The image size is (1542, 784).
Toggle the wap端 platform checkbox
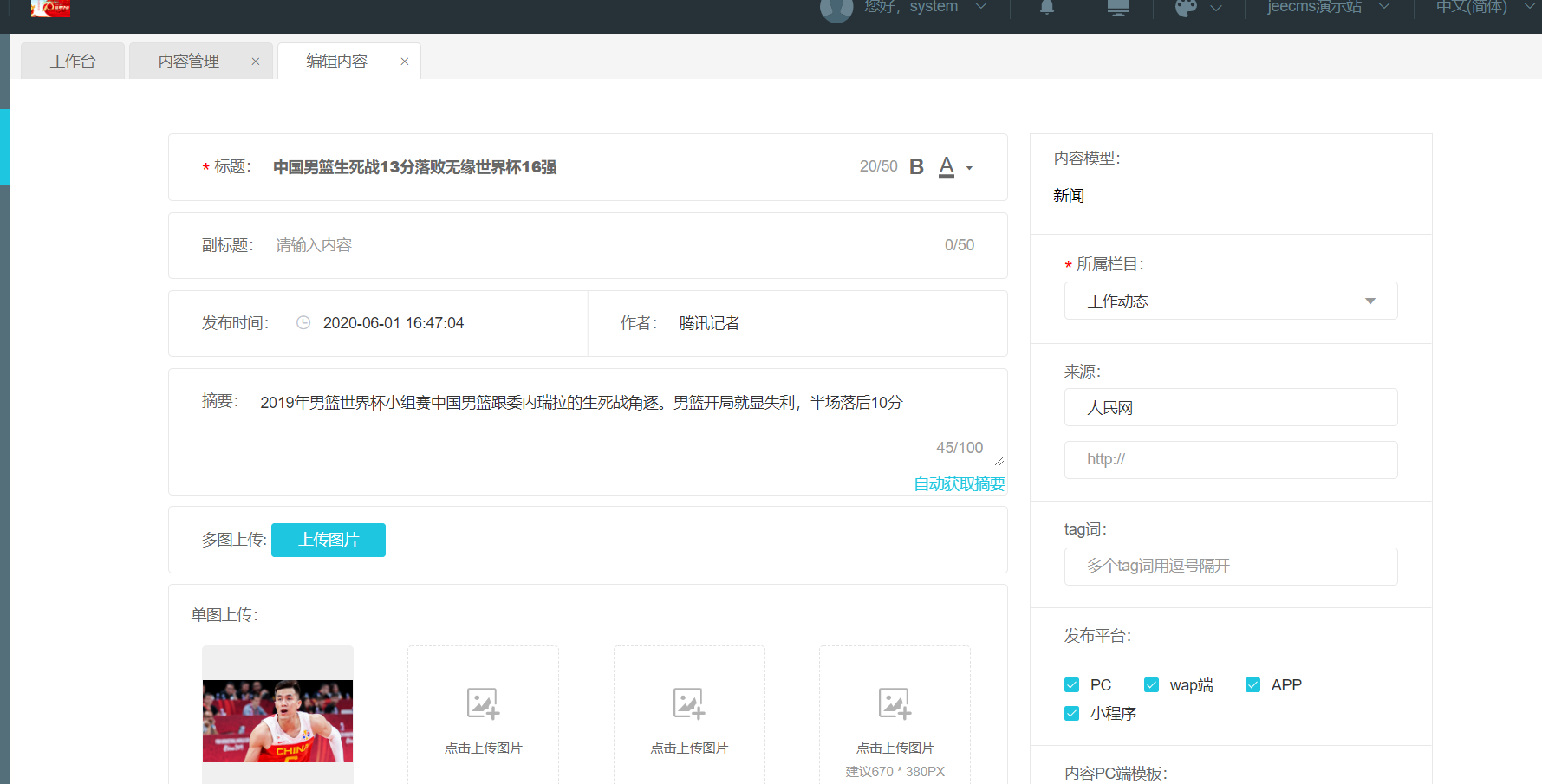pyautogui.click(x=1152, y=685)
